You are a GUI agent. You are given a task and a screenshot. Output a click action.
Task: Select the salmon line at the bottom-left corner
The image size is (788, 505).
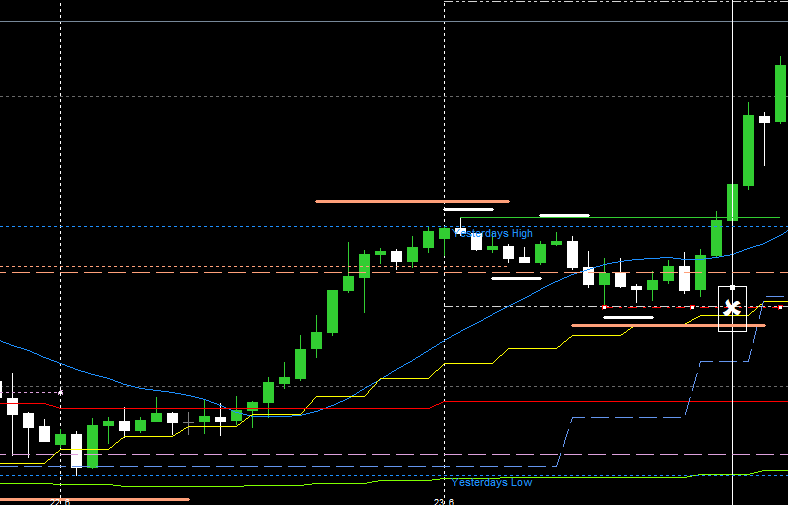(94, 499)
